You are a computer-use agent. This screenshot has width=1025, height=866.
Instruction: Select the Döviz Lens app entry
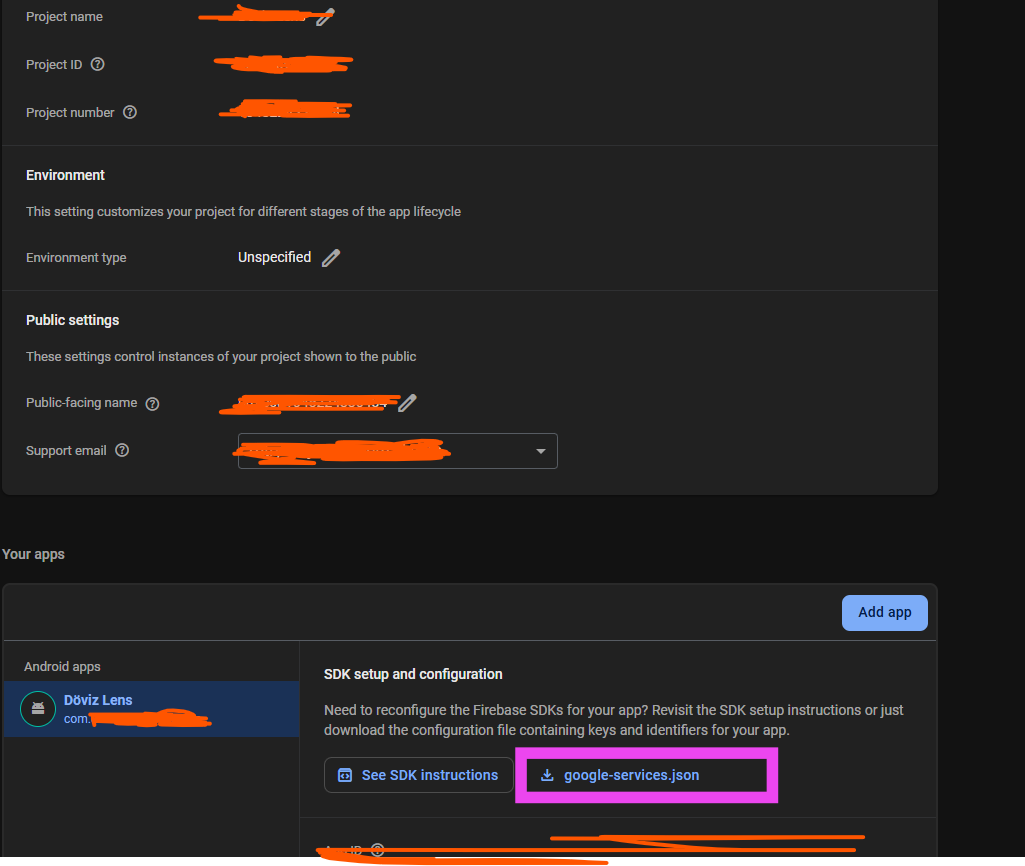[x=150, y=709]
